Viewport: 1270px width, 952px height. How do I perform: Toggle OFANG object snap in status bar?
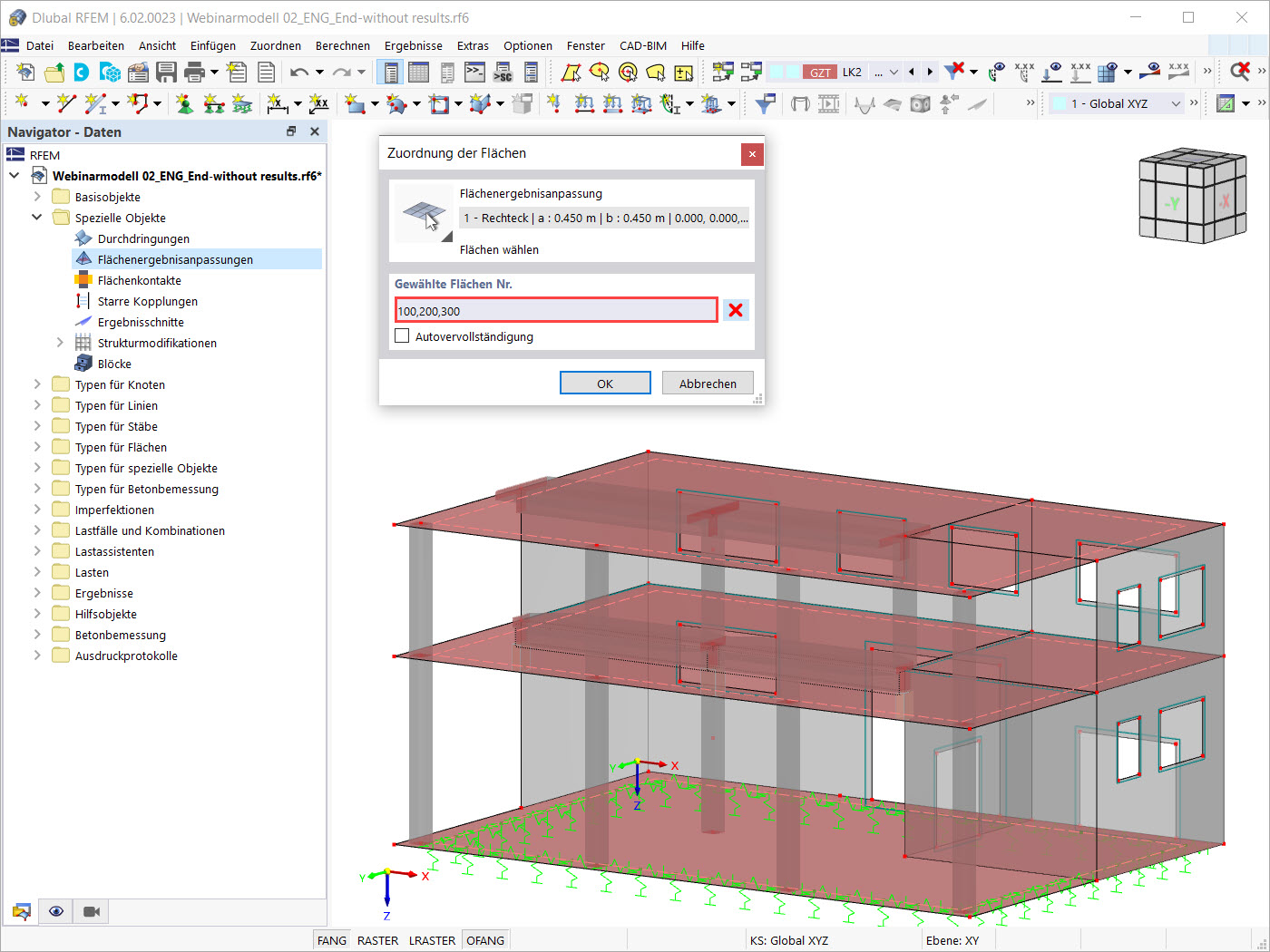485,940
